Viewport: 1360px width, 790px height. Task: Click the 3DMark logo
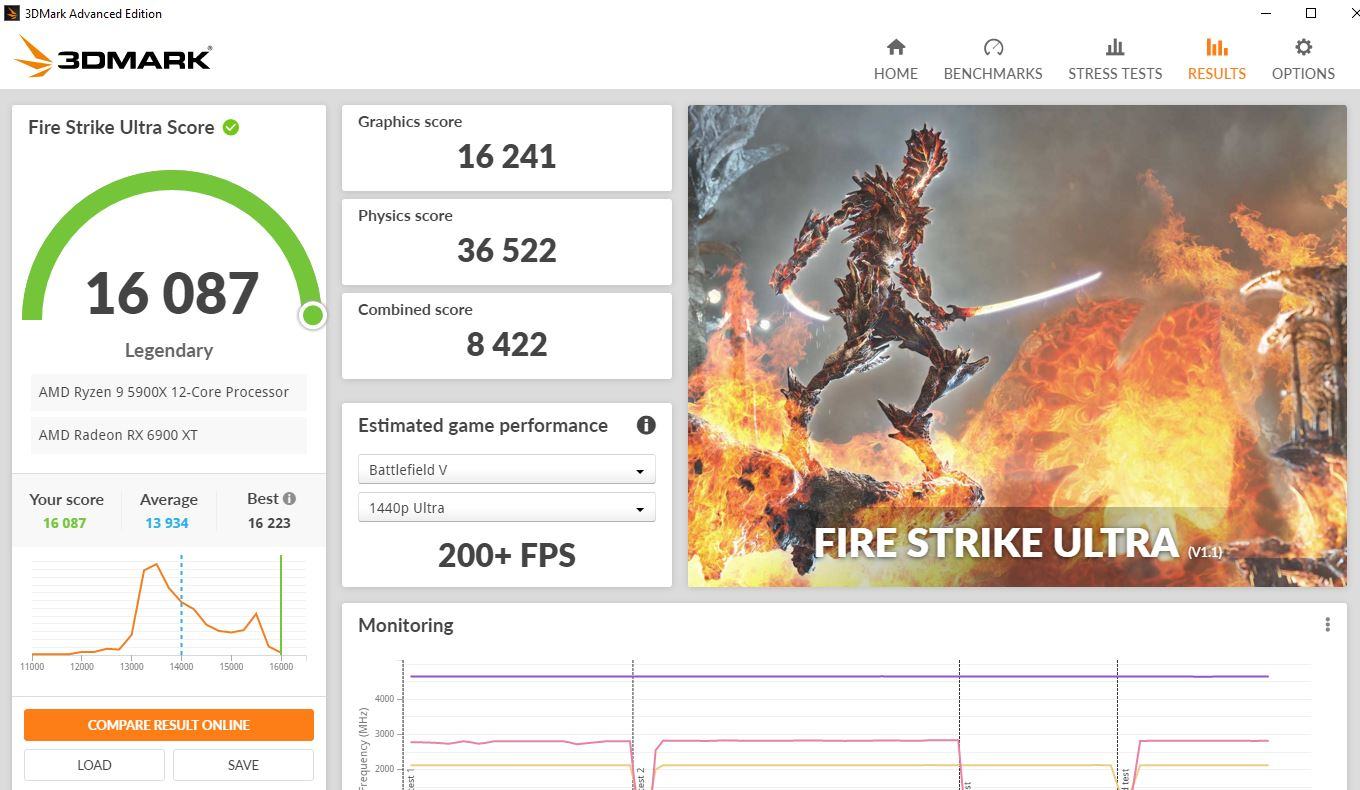[x=113, y=57]
